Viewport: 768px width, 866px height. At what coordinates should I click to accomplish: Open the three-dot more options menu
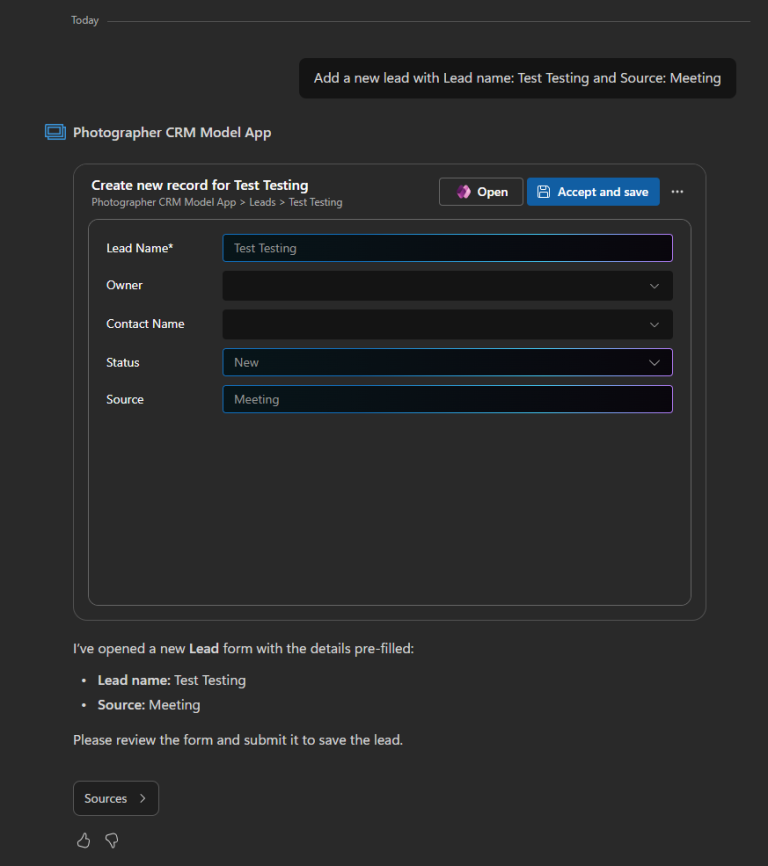point(677,192)
